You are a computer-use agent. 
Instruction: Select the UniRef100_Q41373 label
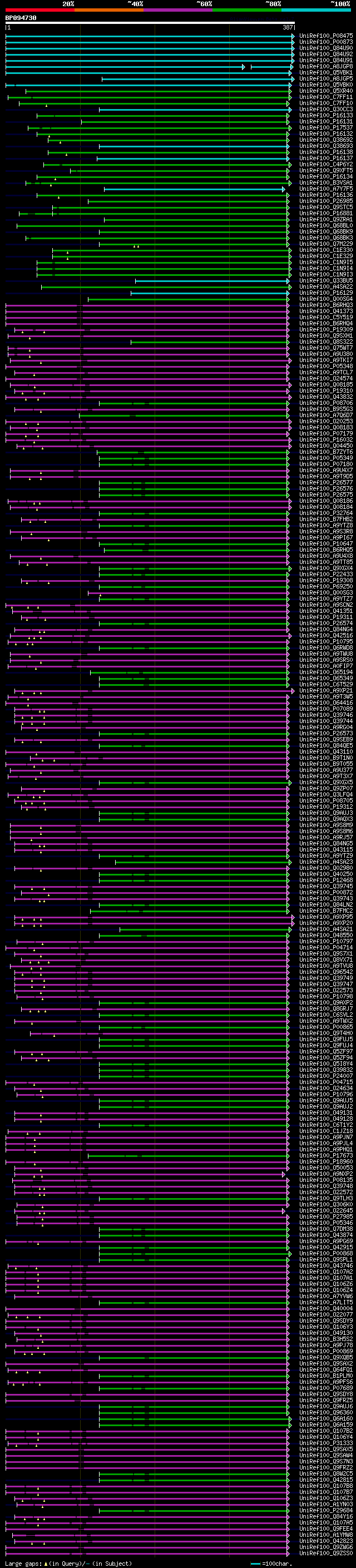coord(326,311)
